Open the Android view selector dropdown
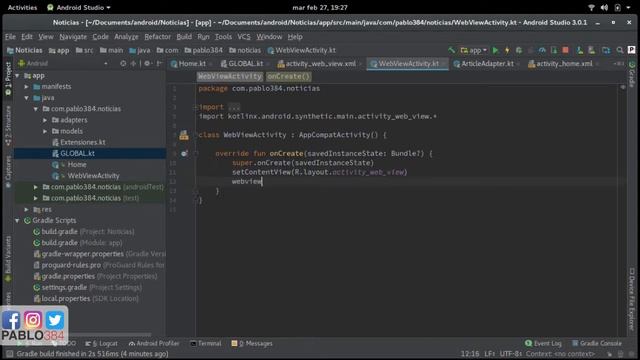Screen dimensions: 640x360 (x=63, y=64)
